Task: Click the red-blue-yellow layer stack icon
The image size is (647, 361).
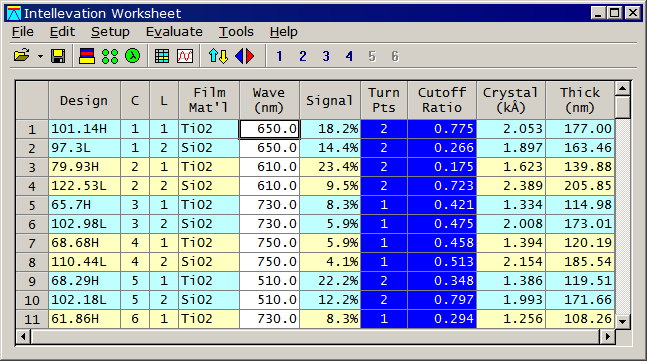Action: [x=87, y=56]
